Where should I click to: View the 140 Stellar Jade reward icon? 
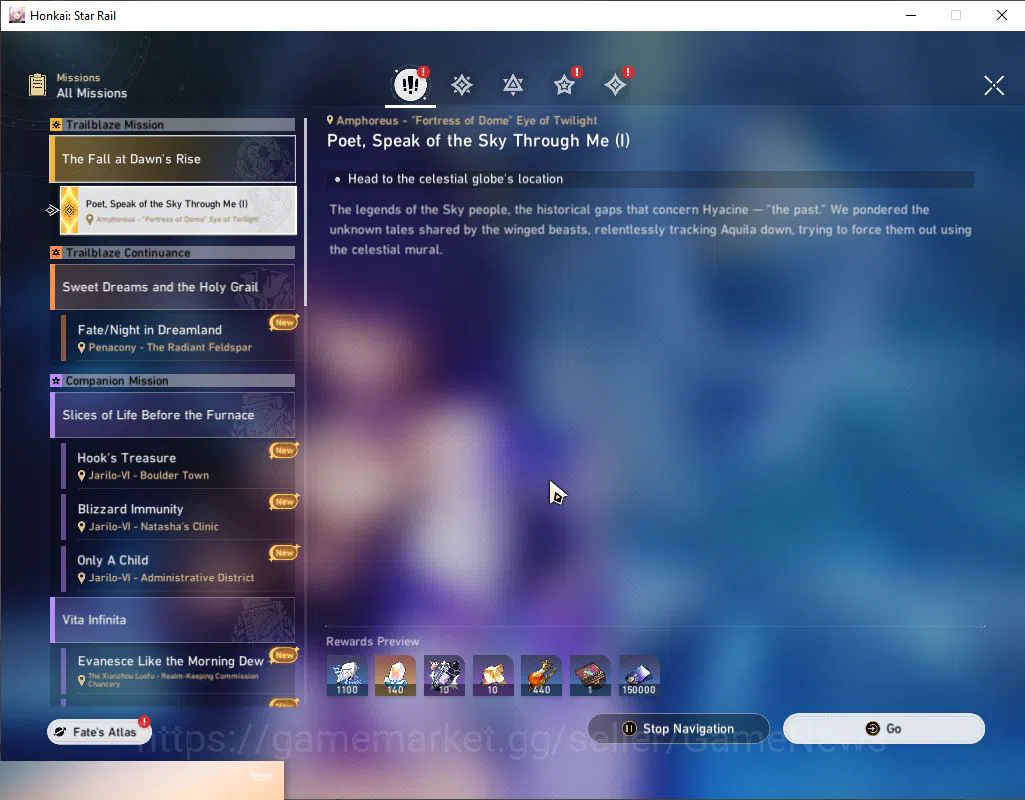point(395,676)
